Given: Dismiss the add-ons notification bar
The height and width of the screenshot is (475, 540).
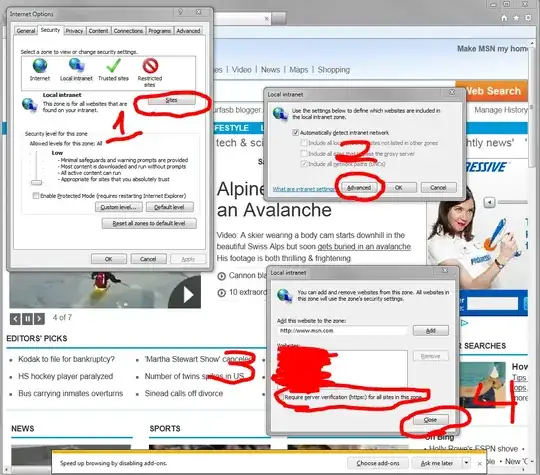Looking at the screenshot, I should [x=480, y=464].
